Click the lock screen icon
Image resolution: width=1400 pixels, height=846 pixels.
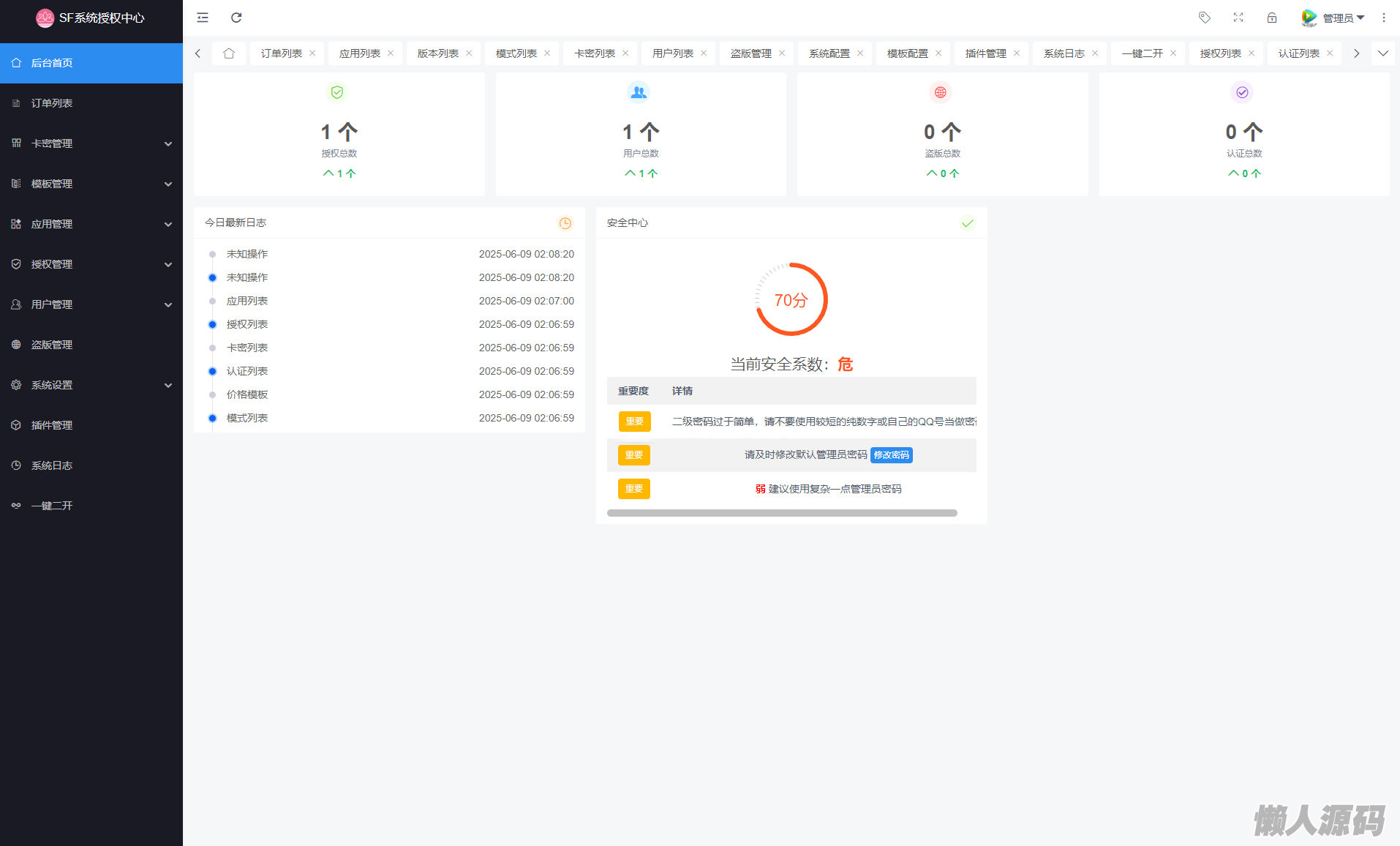coord(1272,18)
